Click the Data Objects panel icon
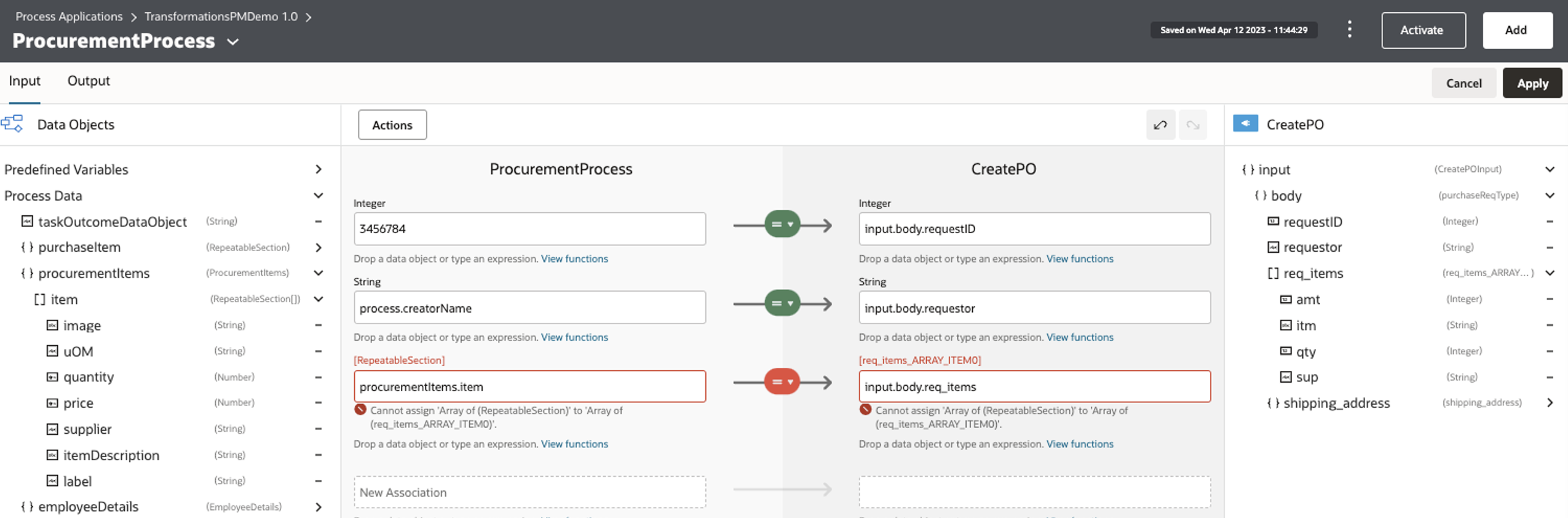 point(12,124)
